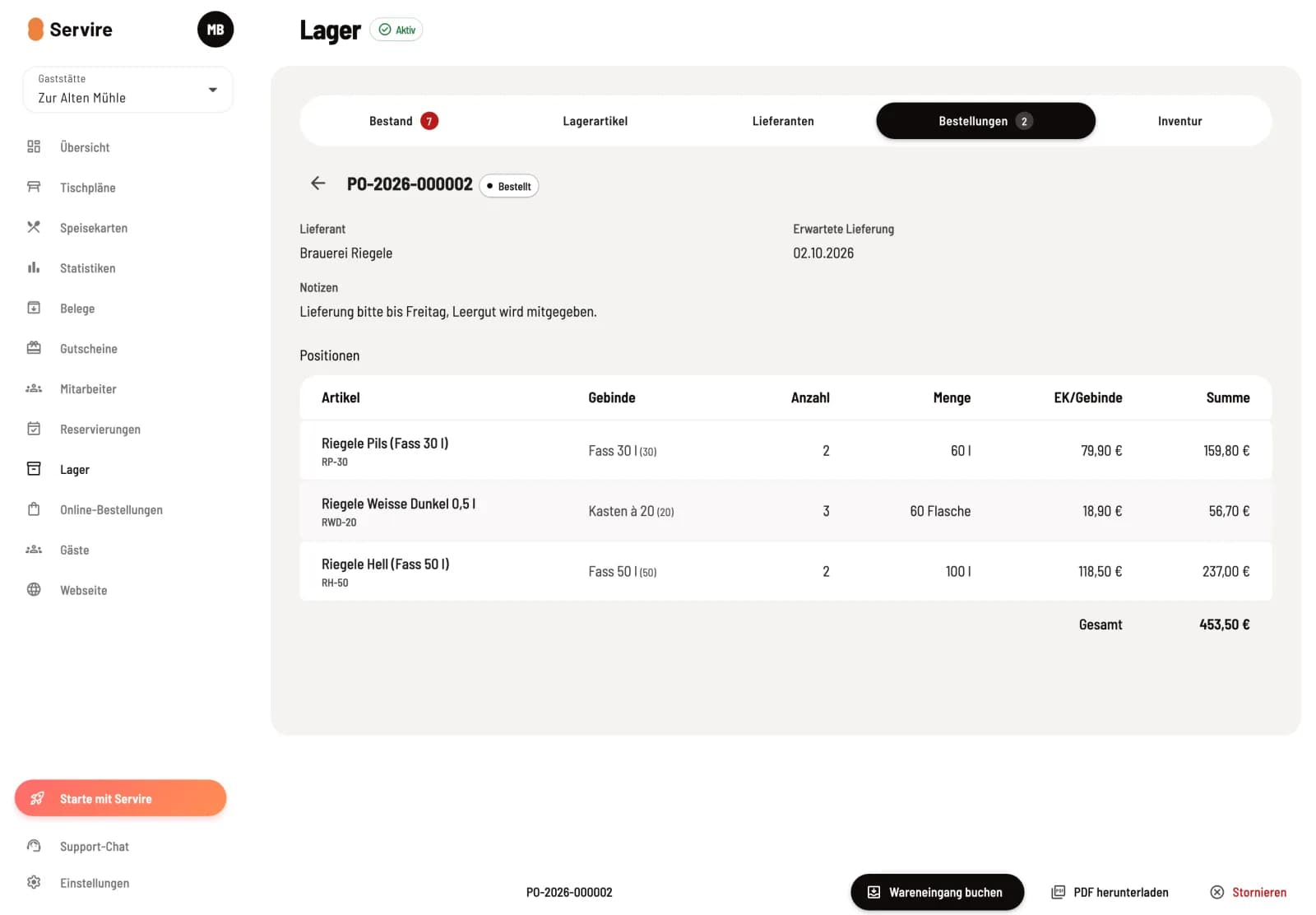1316x915 pixels.
Task: Click the supplier name Brauerei Riegele
Action: coord(345,253)
